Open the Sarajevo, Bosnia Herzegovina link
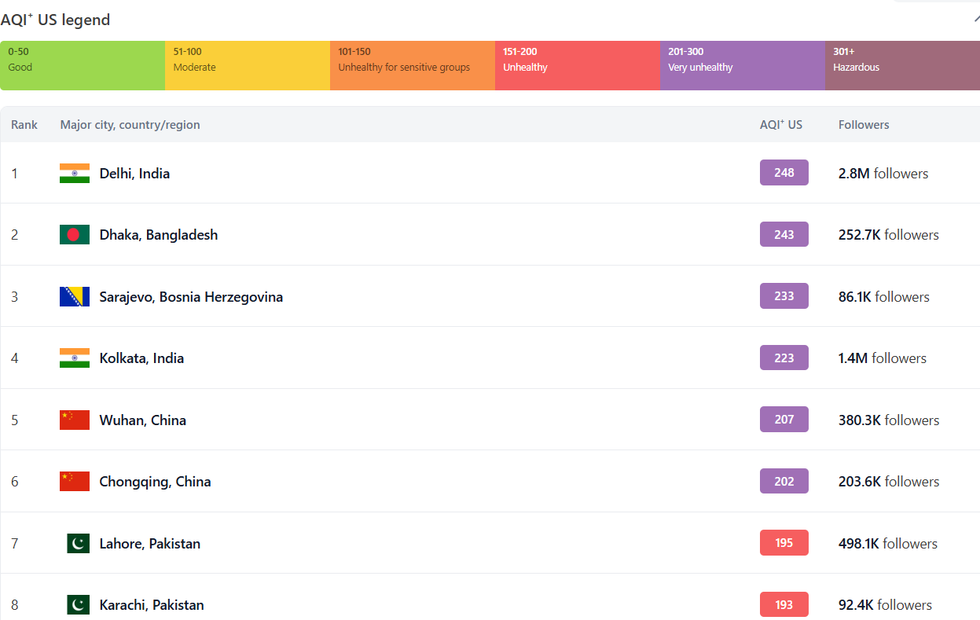 coord(191,297)
